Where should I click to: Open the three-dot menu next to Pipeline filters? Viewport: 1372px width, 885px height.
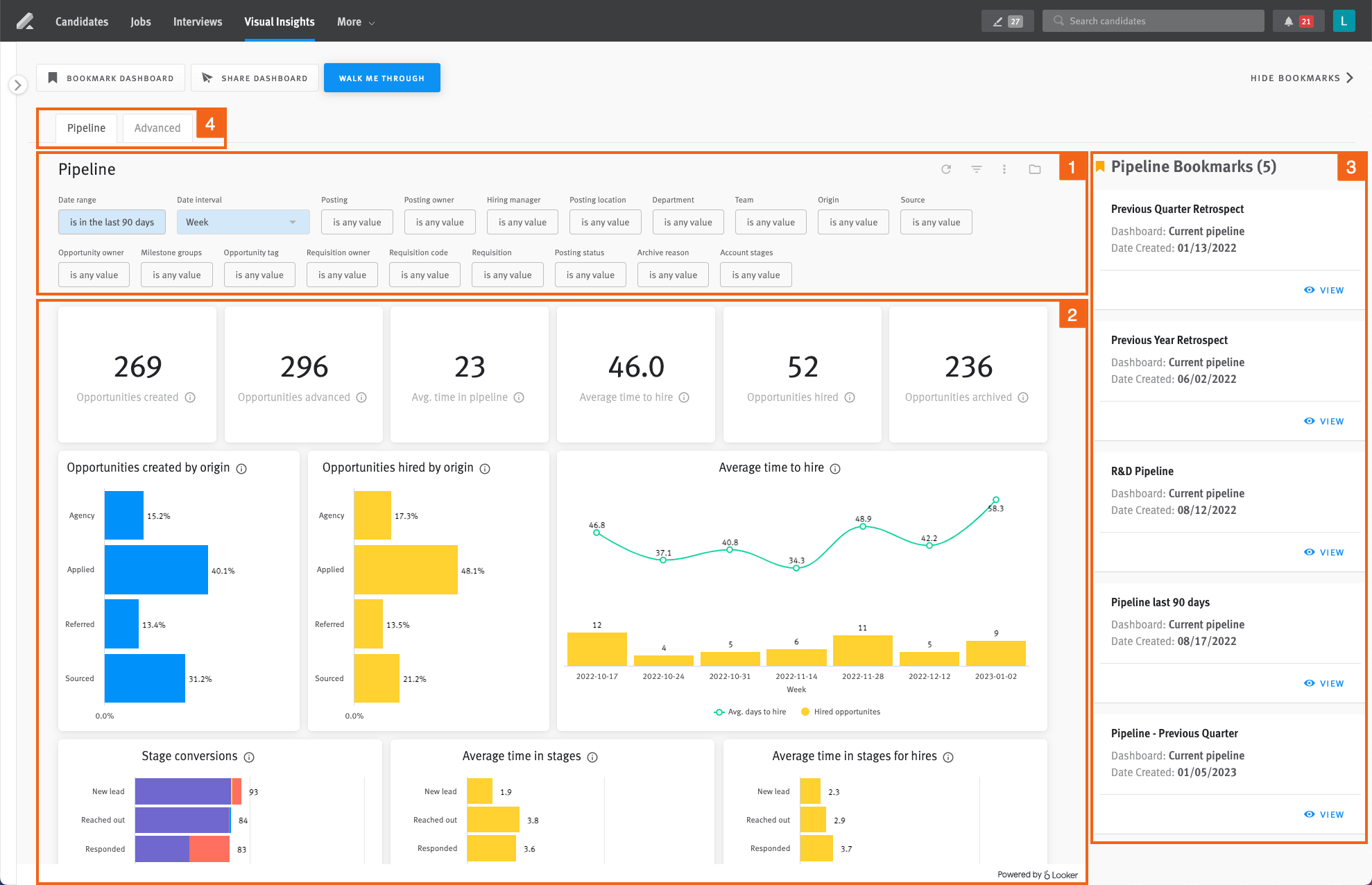[1004, 169]
